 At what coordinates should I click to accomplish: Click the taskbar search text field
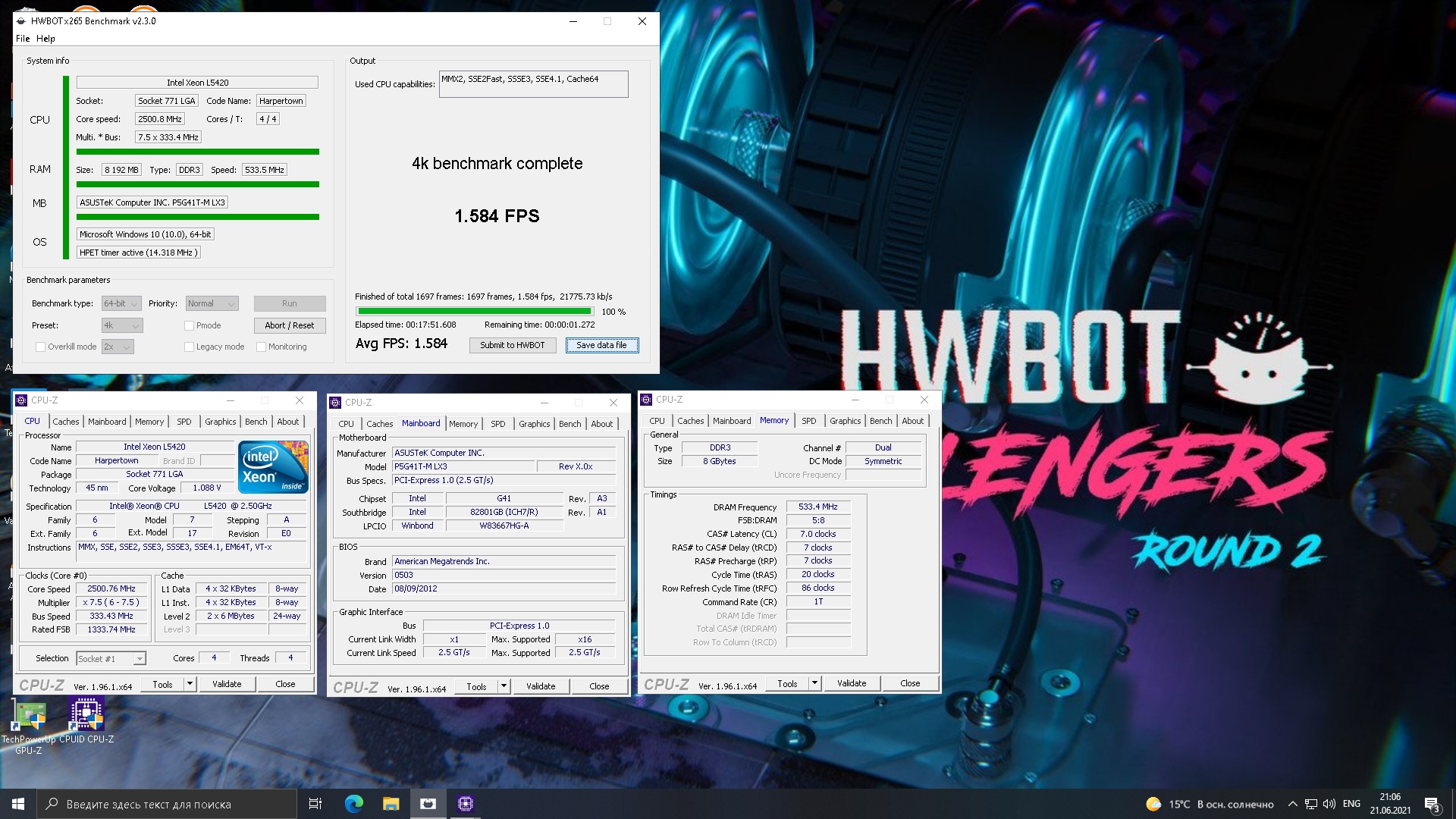click(167, 804)
